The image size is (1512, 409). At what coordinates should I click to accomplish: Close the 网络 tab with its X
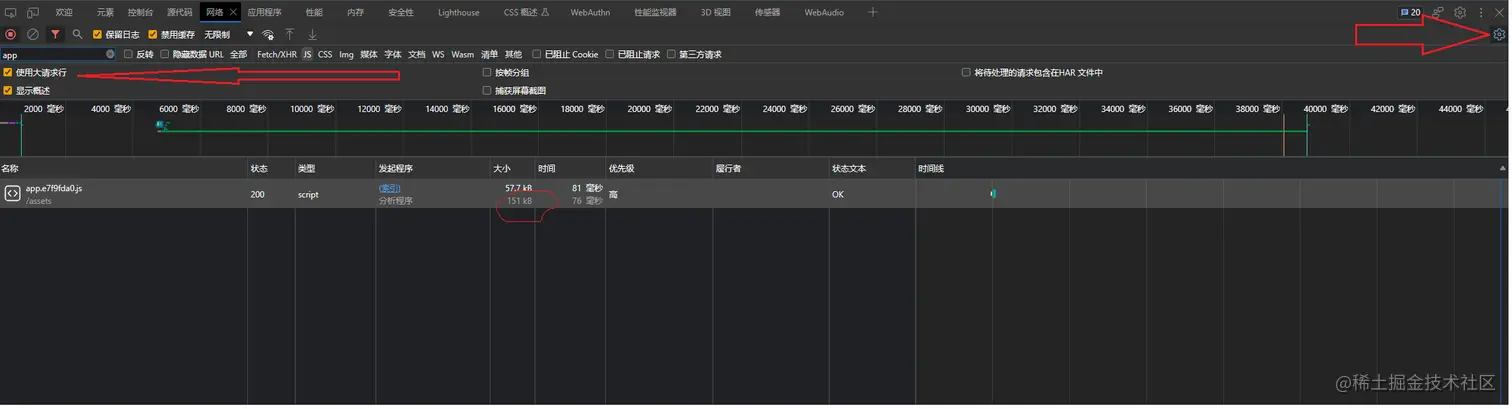point(233,12)
